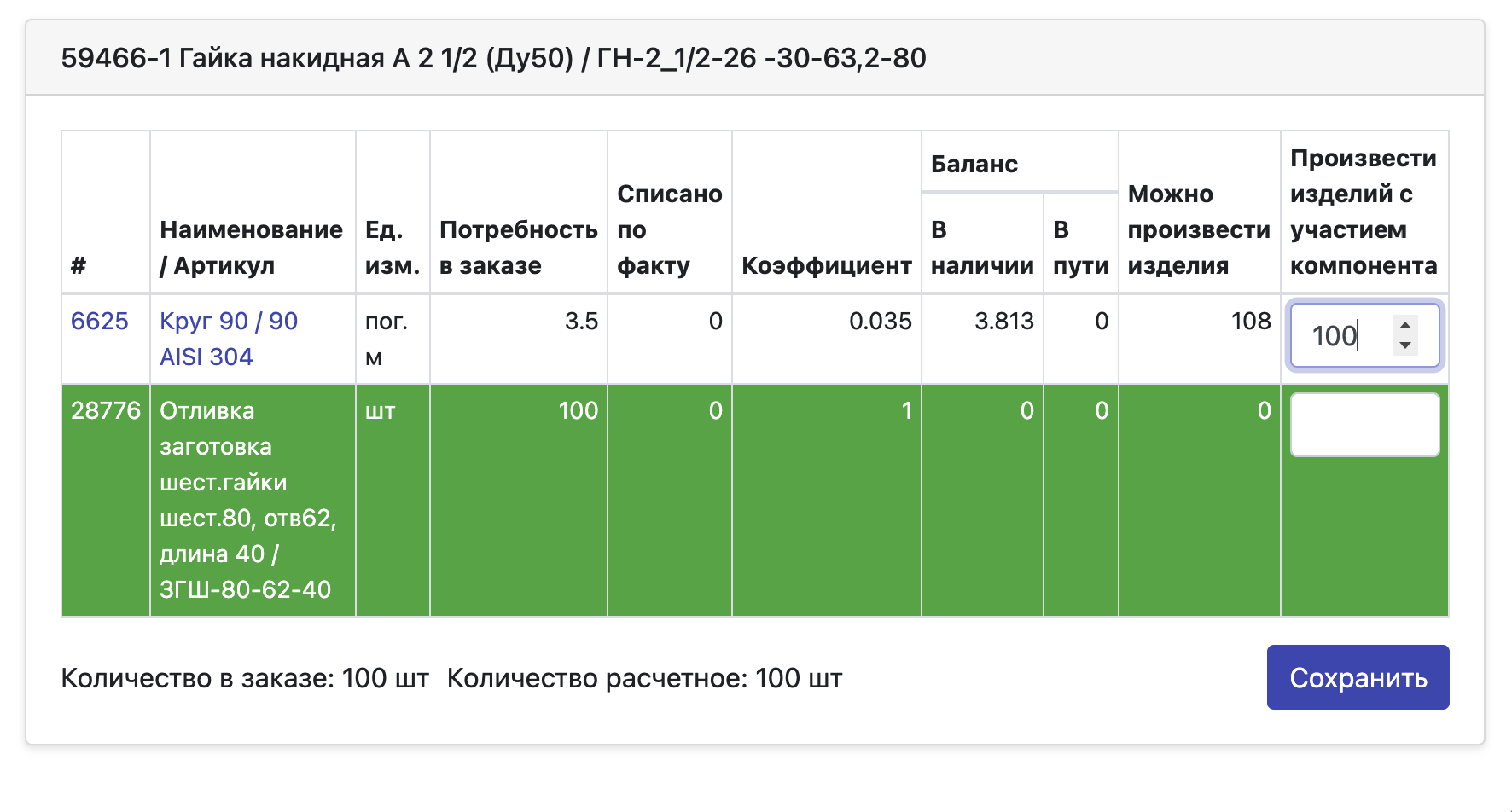The width and height of the screenshot is (1512, 812).
Task: Open component link 6625
Action: pyautogui.click(x=99, y=322)
